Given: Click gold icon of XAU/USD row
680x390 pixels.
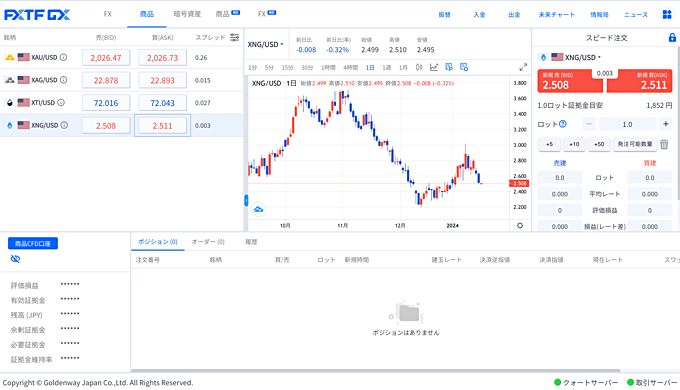Looking at the screenshot, I should tap(10, 57).
